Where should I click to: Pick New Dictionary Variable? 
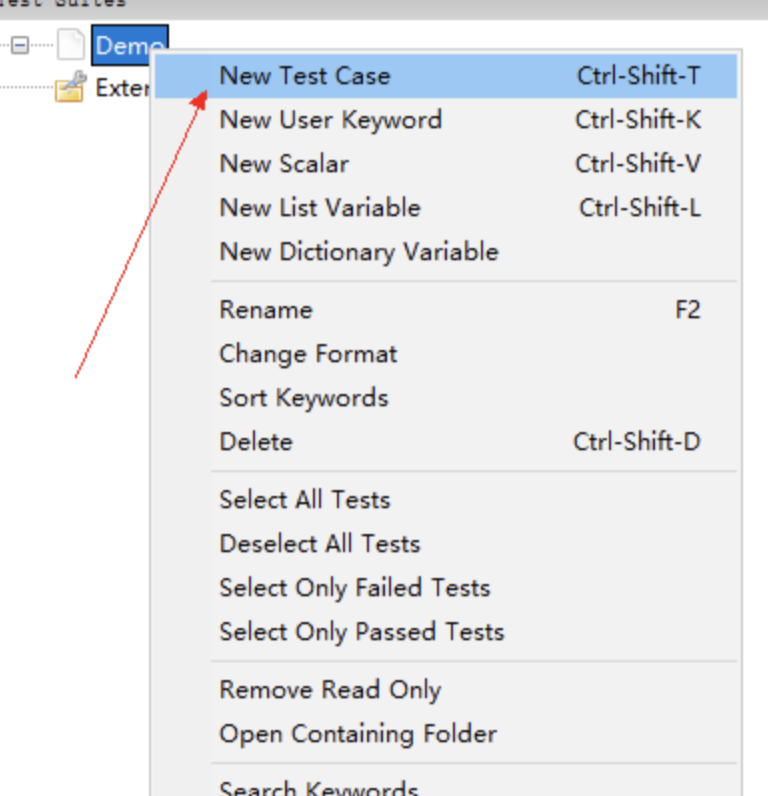(x=446, y=252)
